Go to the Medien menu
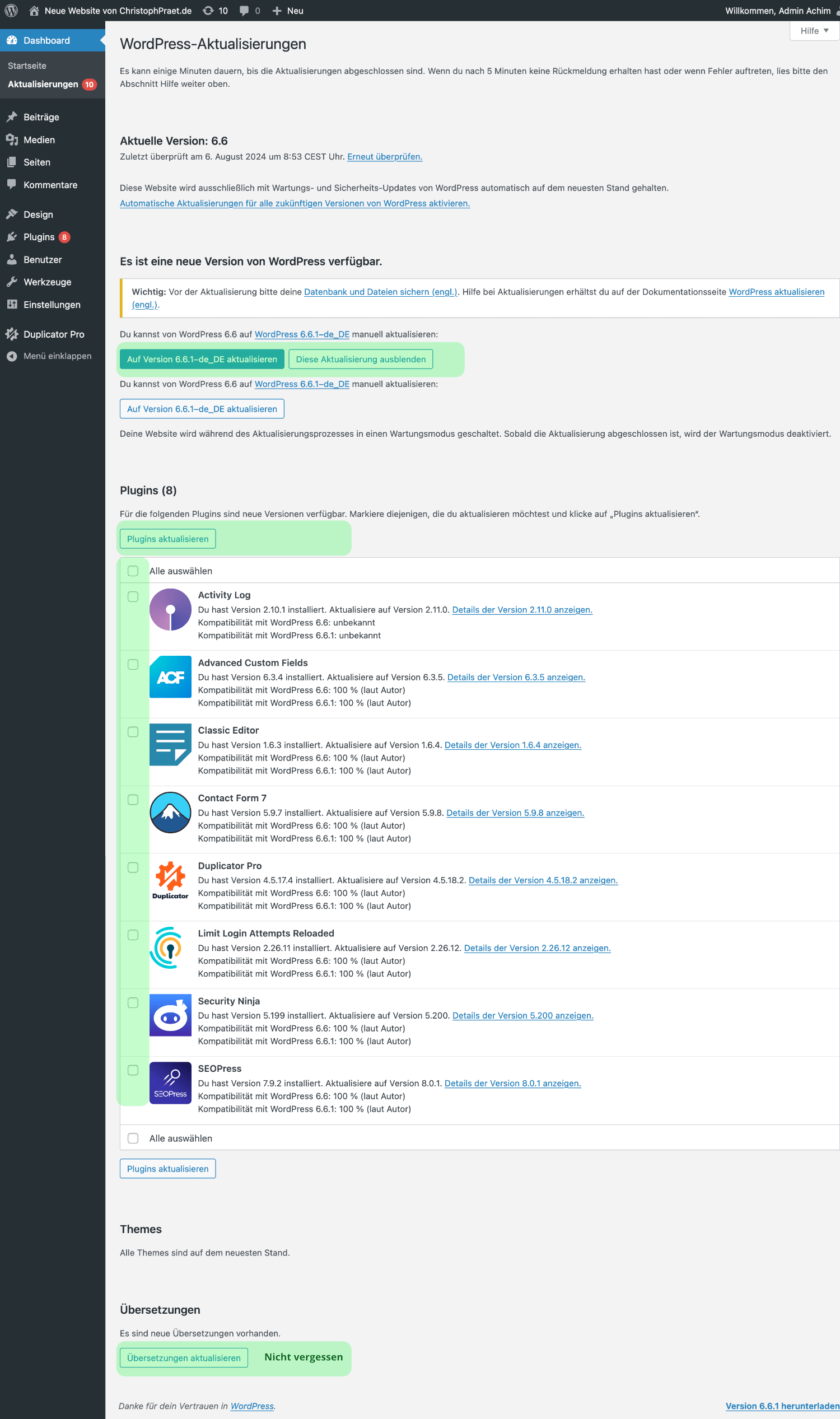The image size is (840, 1419). pos(53,140)
